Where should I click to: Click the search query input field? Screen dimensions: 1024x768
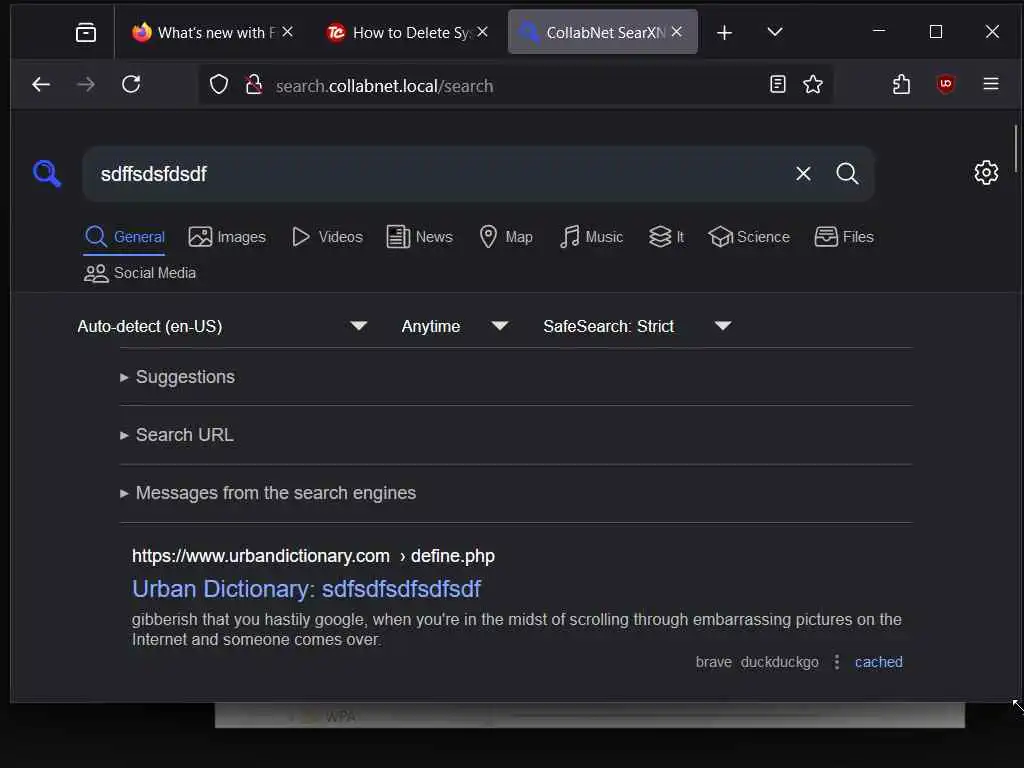(438, 174)
